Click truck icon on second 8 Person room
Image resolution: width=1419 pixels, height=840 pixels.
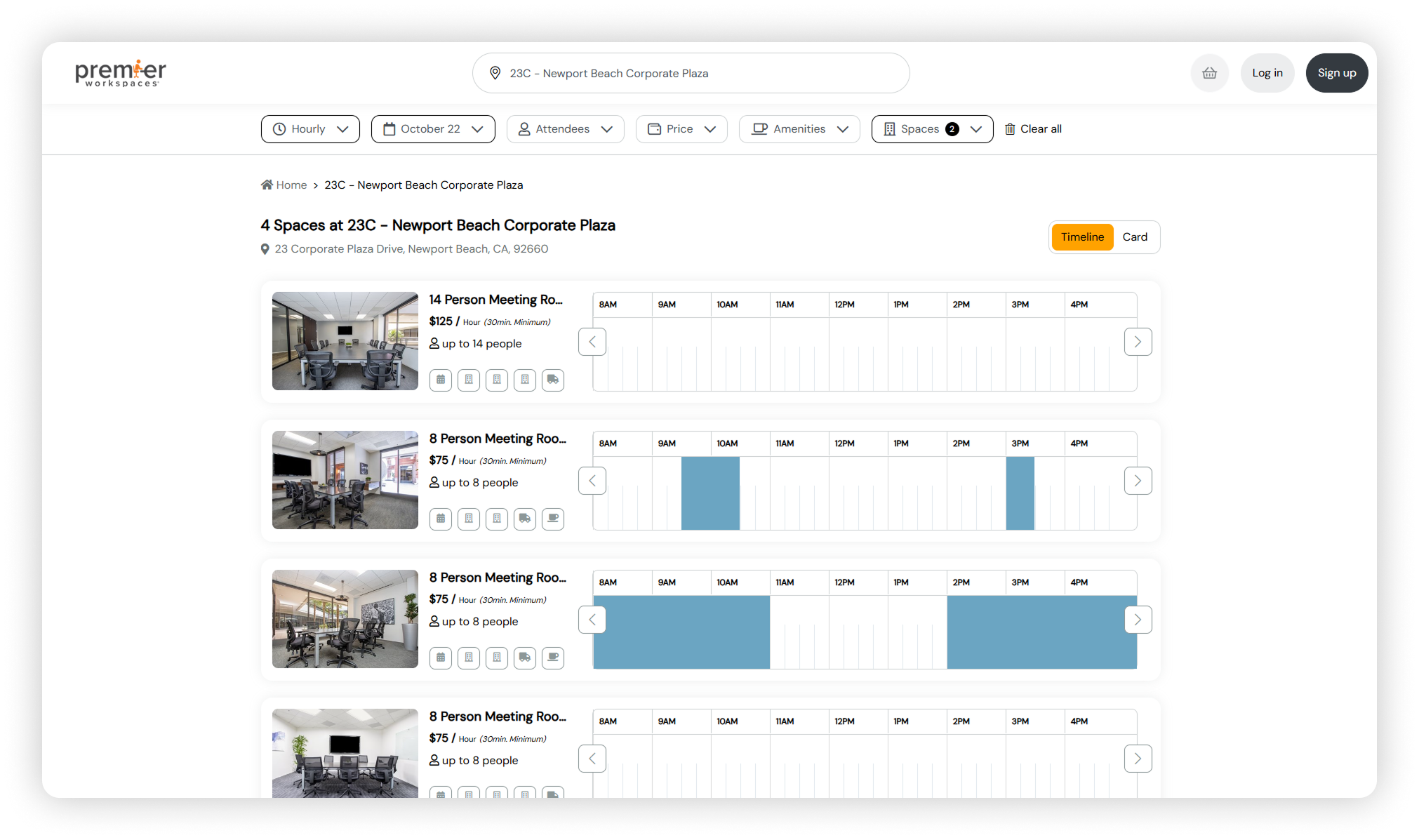pyautogui.click(x=525, y=658)
